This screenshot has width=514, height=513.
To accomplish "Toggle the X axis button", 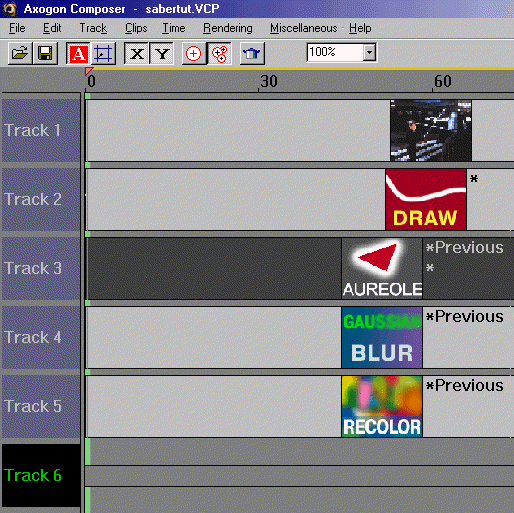I will (137, 53).
